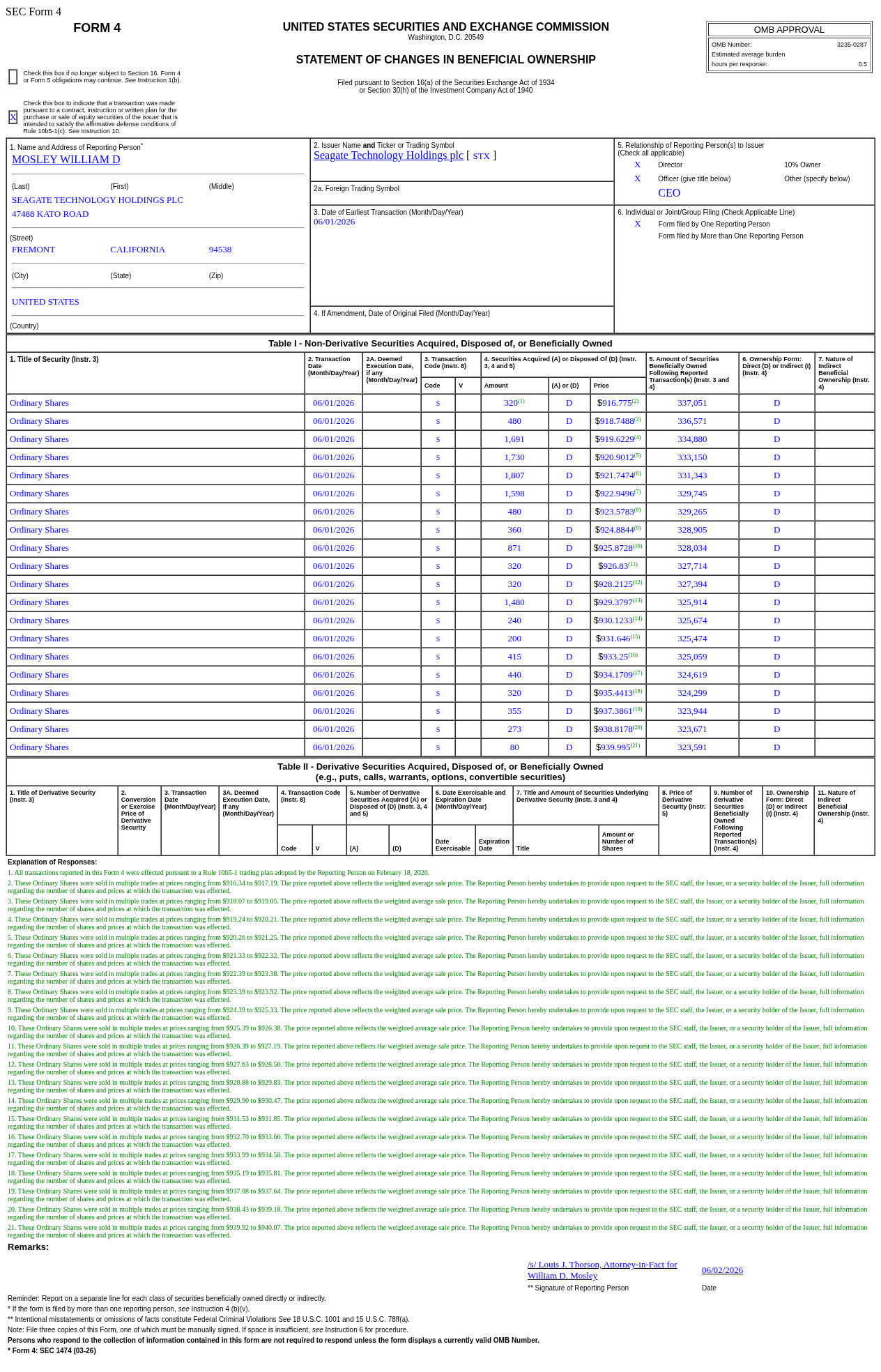Click the price $935.4413 cell

pyautogui.click(x=618, y=693)
